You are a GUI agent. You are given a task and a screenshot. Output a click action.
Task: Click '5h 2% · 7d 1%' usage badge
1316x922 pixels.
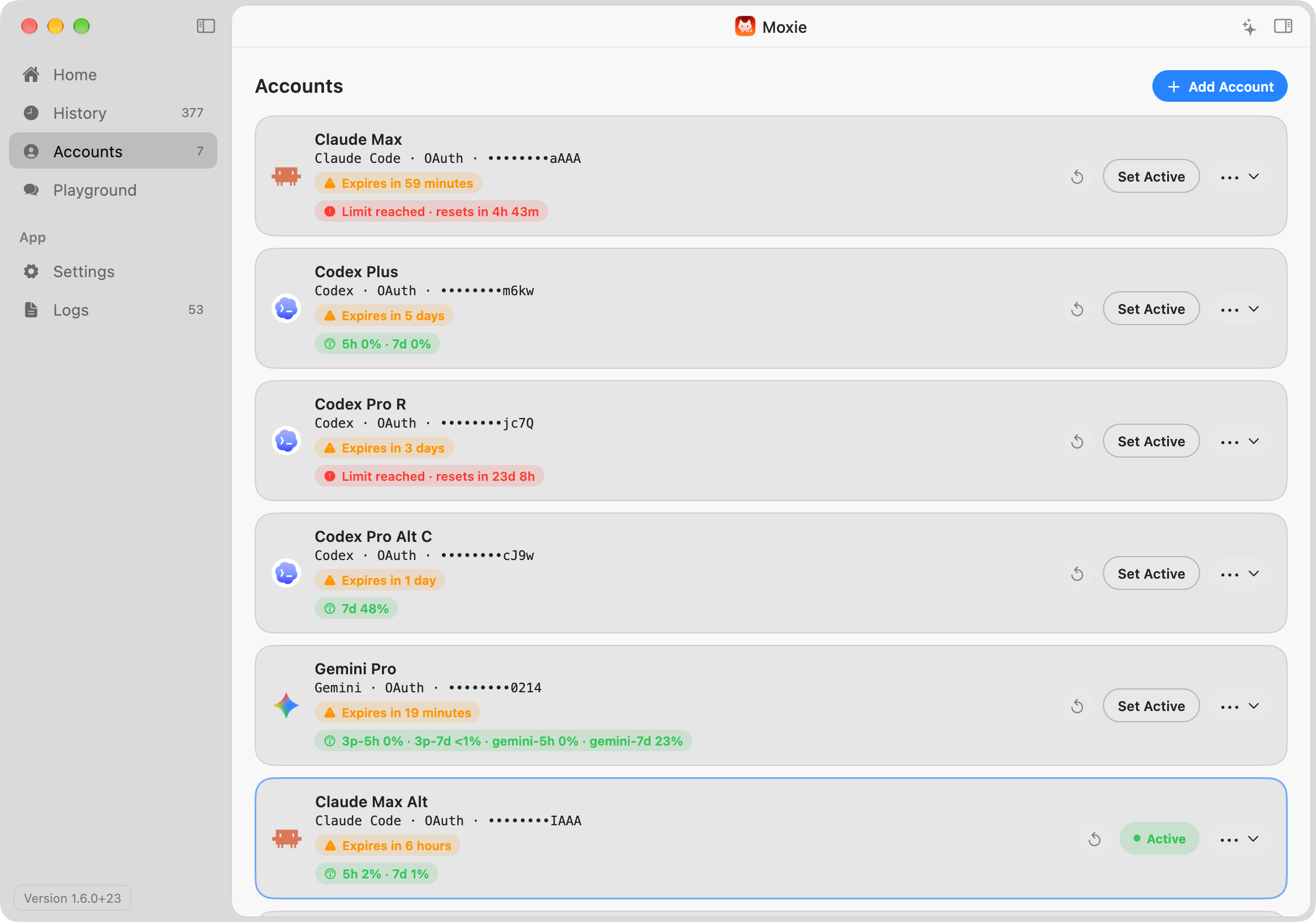click(377, 874)
